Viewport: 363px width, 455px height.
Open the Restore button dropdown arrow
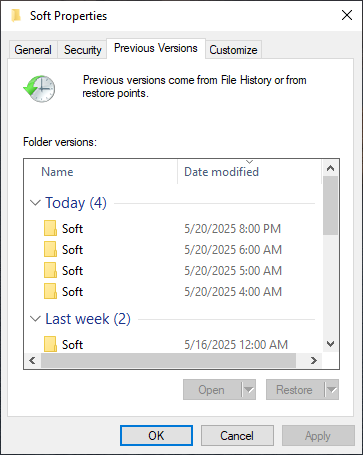pyautogui.click(x=332, y=389)
